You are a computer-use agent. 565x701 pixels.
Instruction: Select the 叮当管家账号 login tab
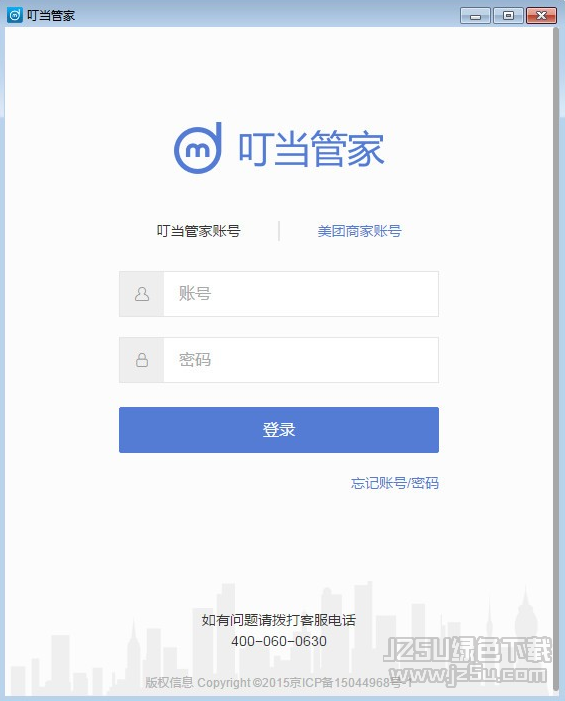coord(198,231)
